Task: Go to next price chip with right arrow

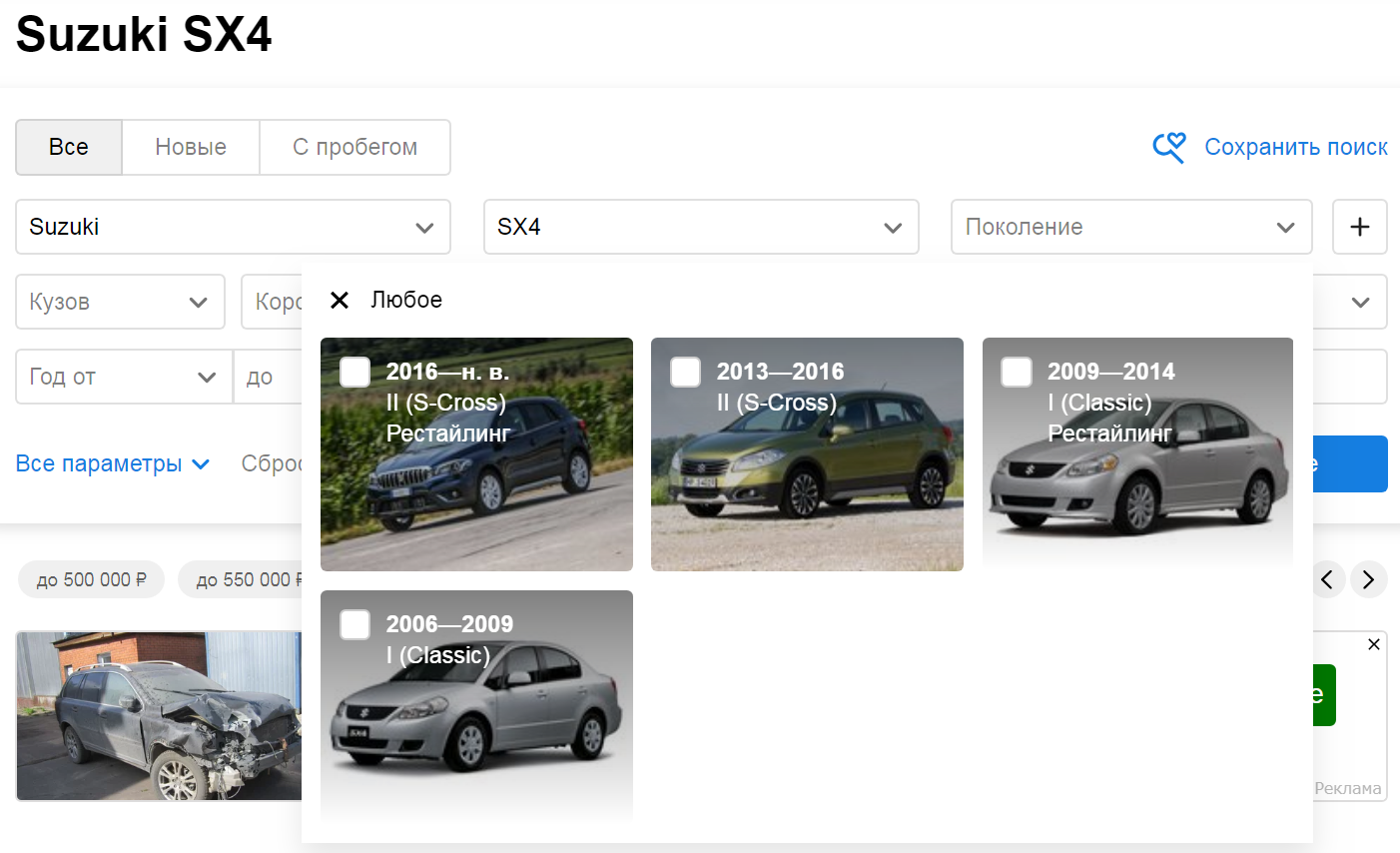Action: [1368, 579]
